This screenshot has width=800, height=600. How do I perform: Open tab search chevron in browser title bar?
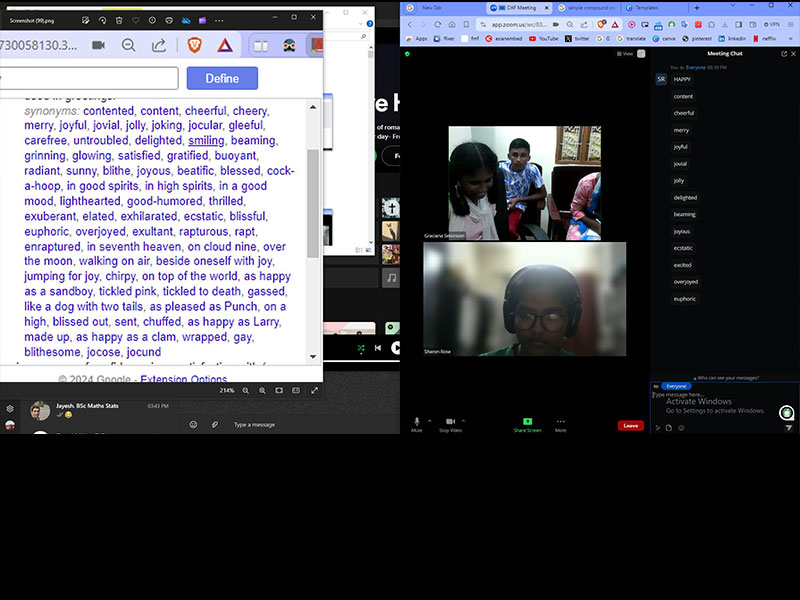click(x=733, y=6)
